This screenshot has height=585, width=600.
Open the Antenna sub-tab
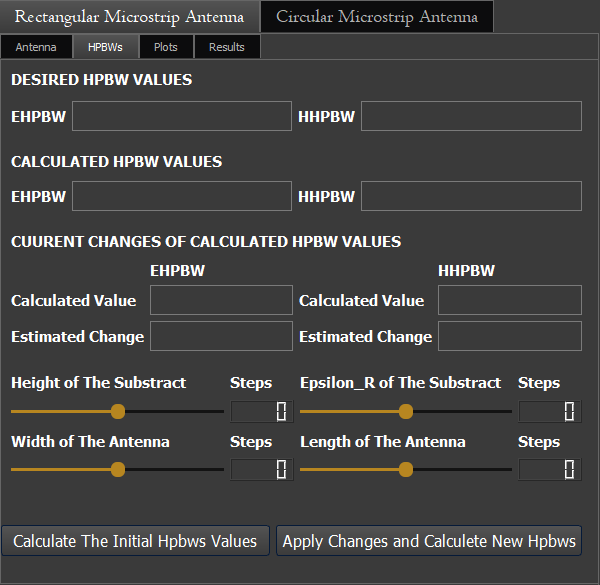point(36,47)
